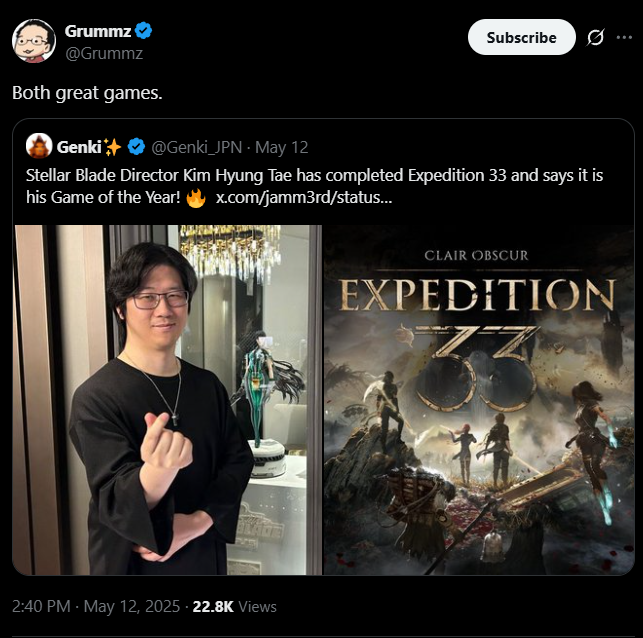Open the Expedition 33 cover image
Viewport: 643px width, 638px height.
pyautogui.click(x=479, y=400)
